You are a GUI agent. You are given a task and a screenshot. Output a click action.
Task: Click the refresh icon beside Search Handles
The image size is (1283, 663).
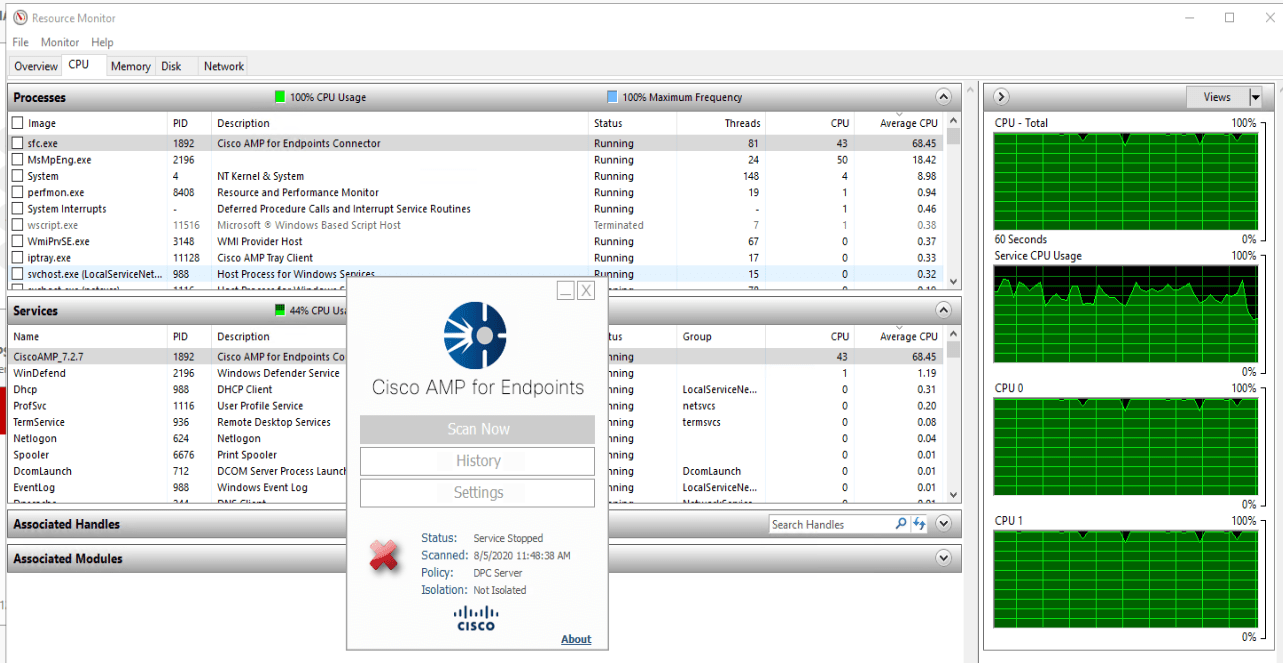pyautogui.click(x=919, y=524)
